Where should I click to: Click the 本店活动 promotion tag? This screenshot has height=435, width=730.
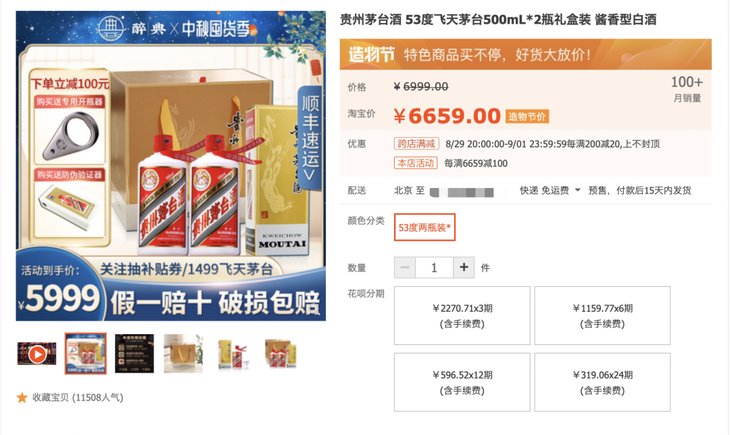click(x=416, y=163)
